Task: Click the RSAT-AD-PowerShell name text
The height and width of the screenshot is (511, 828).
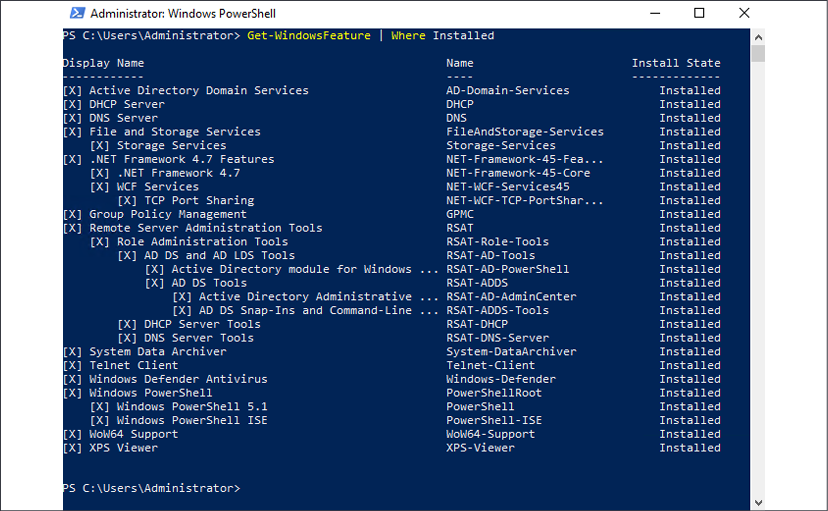Action: pyautogui.click(x=507, y=269)
